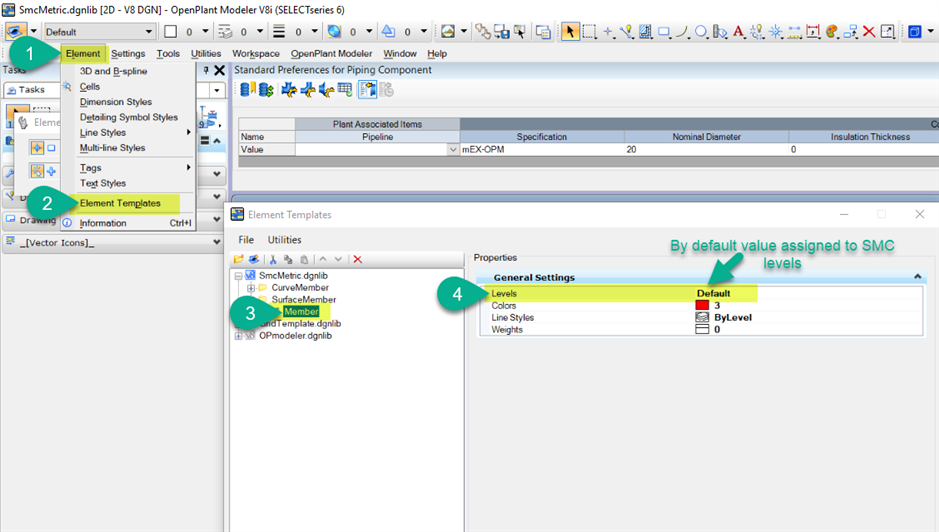The width and height of the screenshot is (939, 532).
Task: Click the References chain-link icon in toolbar
Action: pyautogui.click(x=482, y=32)
